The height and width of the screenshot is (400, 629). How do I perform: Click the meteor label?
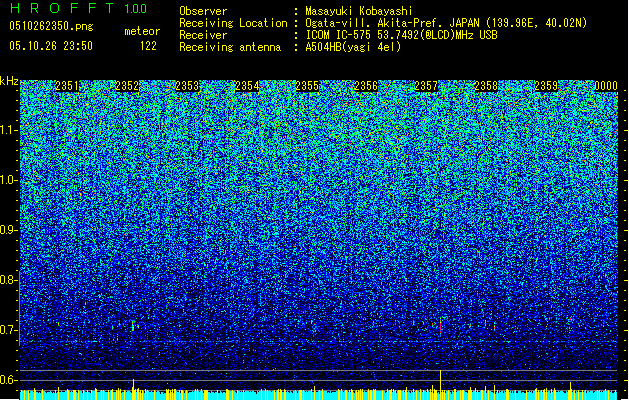point(142,31)
